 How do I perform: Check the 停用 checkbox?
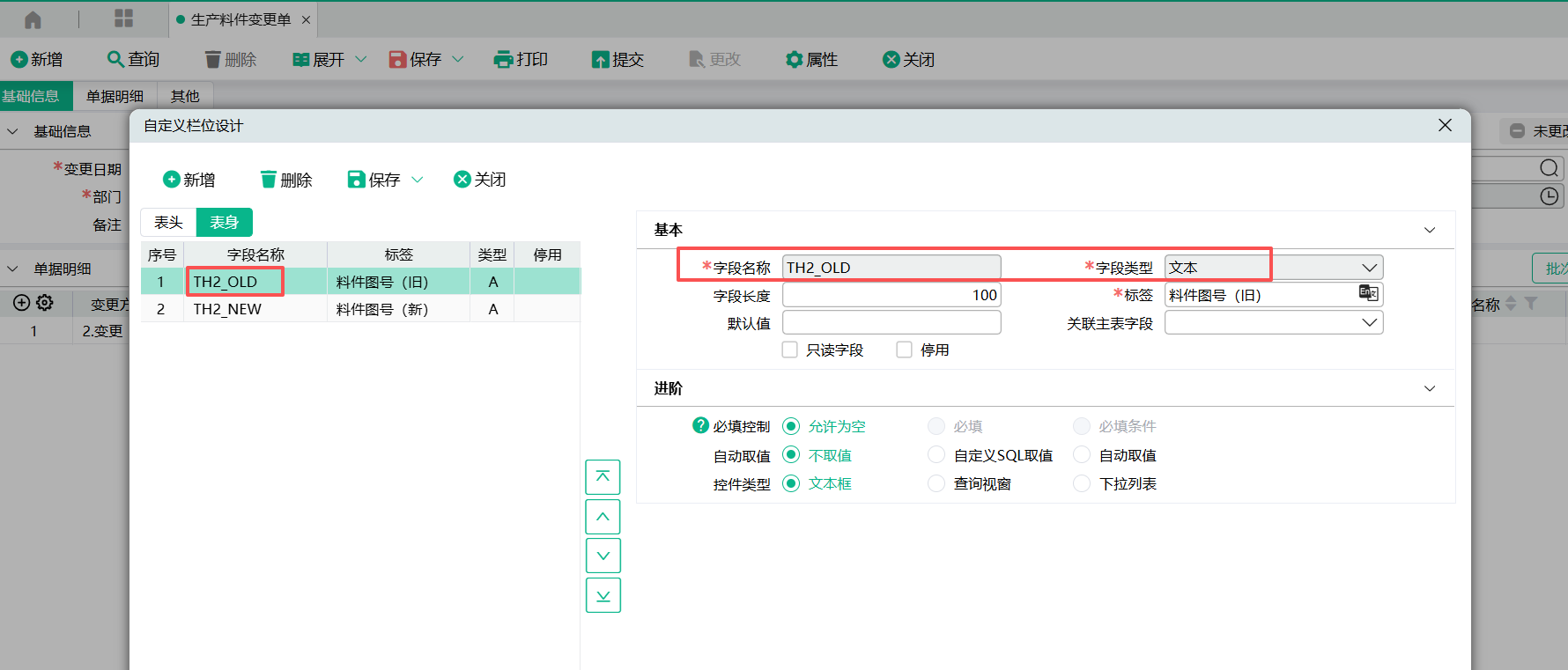904,350
